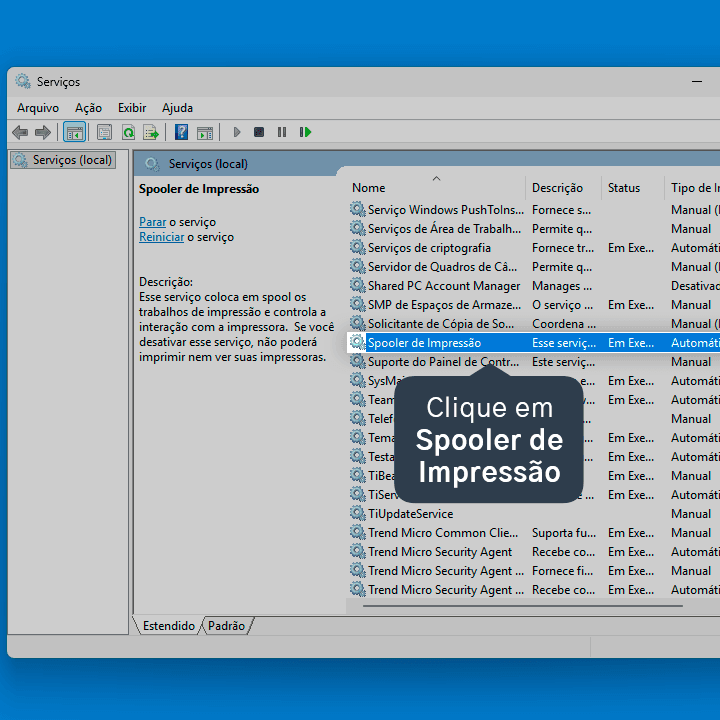Switch to the Estendido tab
Image resolution: width=720 pixels, height=720 pixels.
point(169,625)
